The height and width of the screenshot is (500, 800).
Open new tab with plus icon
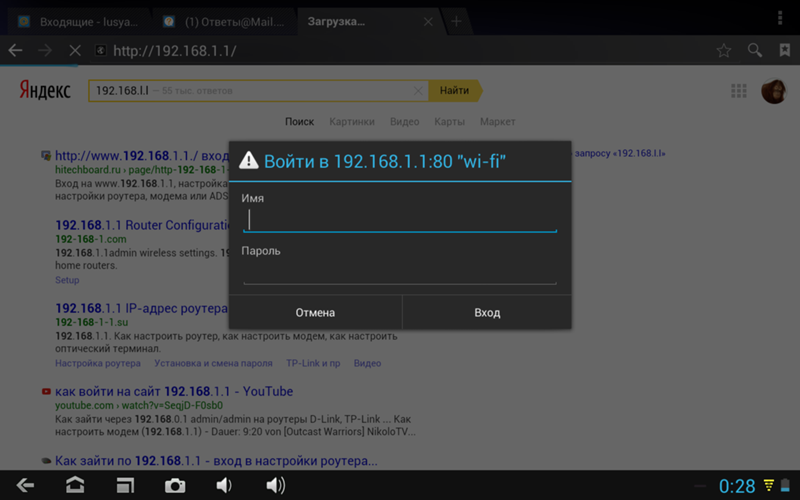click(x=456, y=21)
